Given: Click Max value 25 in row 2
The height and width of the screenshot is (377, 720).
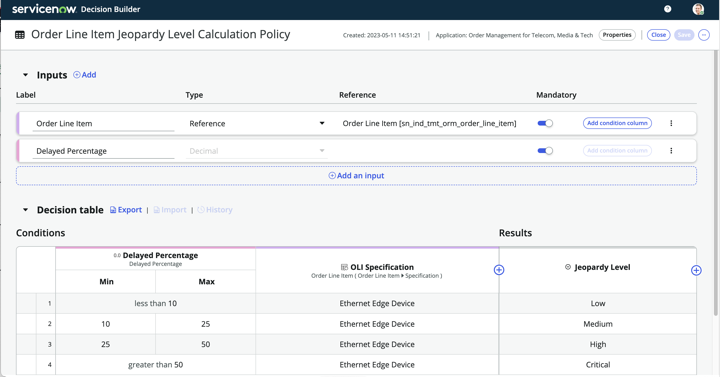Looking at the screenshot, I should coord(206,324).
